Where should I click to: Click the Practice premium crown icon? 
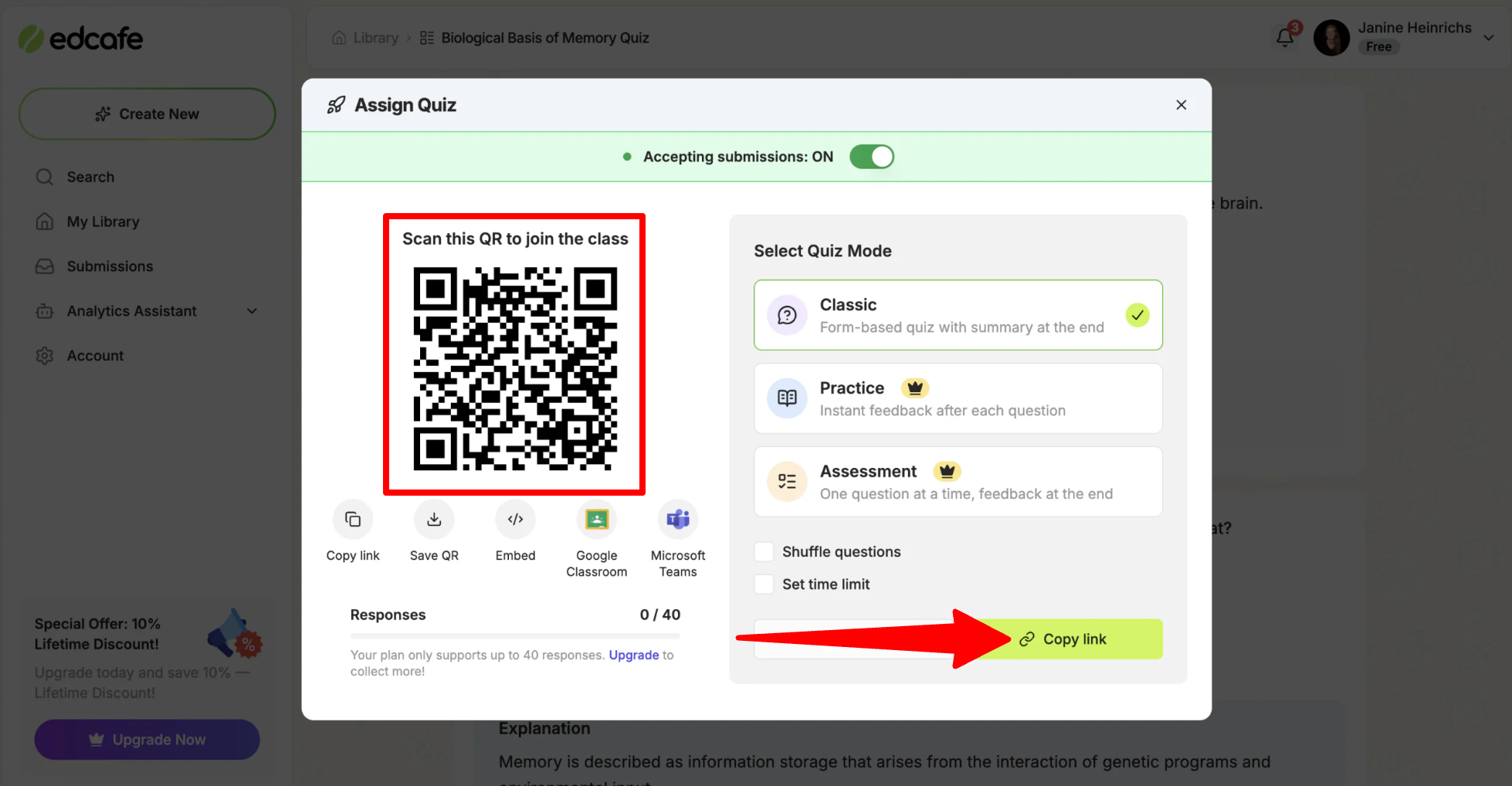[915, 388]
